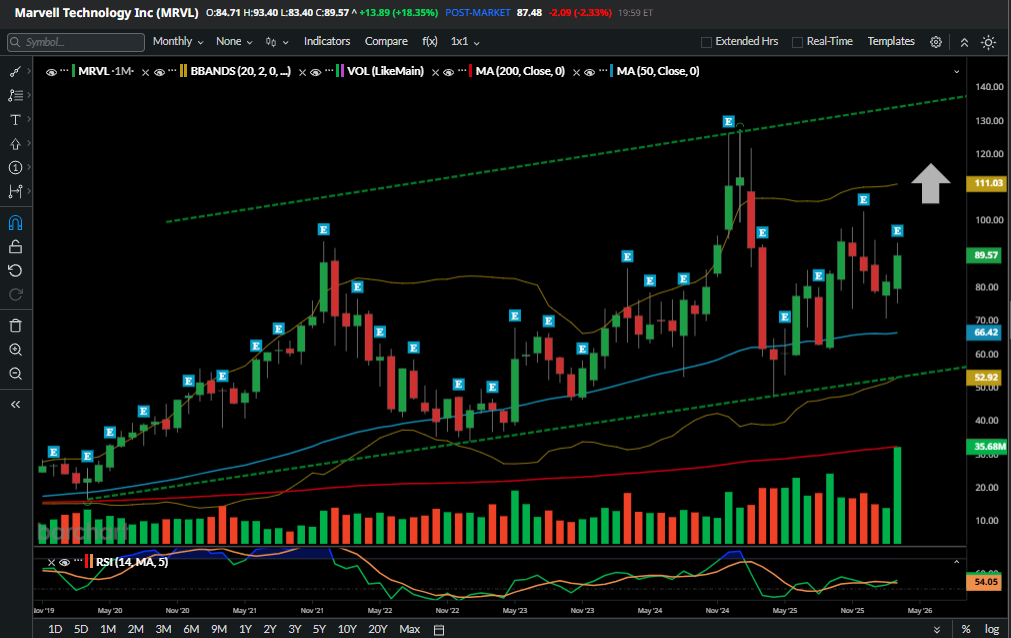This screenshot has height=638, width=1011.
Task: Open the Indicators menu
Action: coord(327,41)
